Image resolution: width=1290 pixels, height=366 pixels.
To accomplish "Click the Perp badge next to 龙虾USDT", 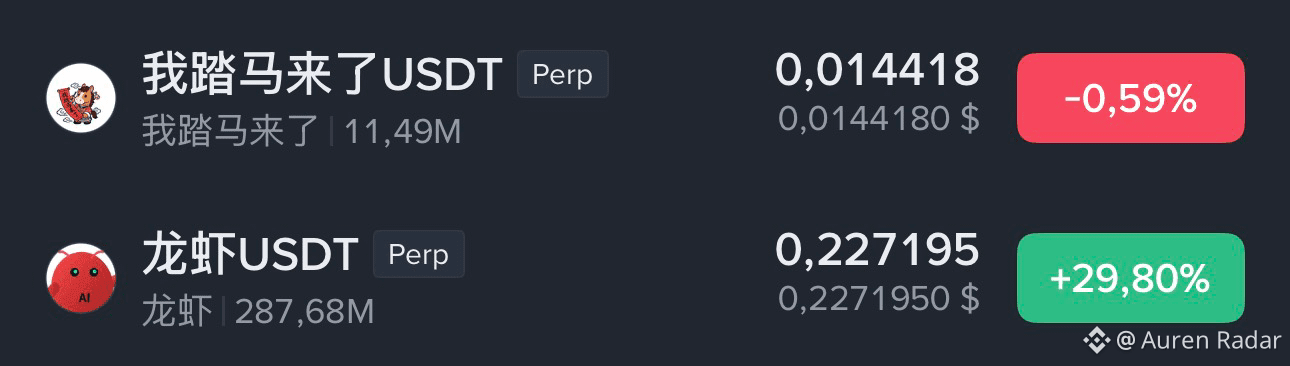I will coord(418,254).
